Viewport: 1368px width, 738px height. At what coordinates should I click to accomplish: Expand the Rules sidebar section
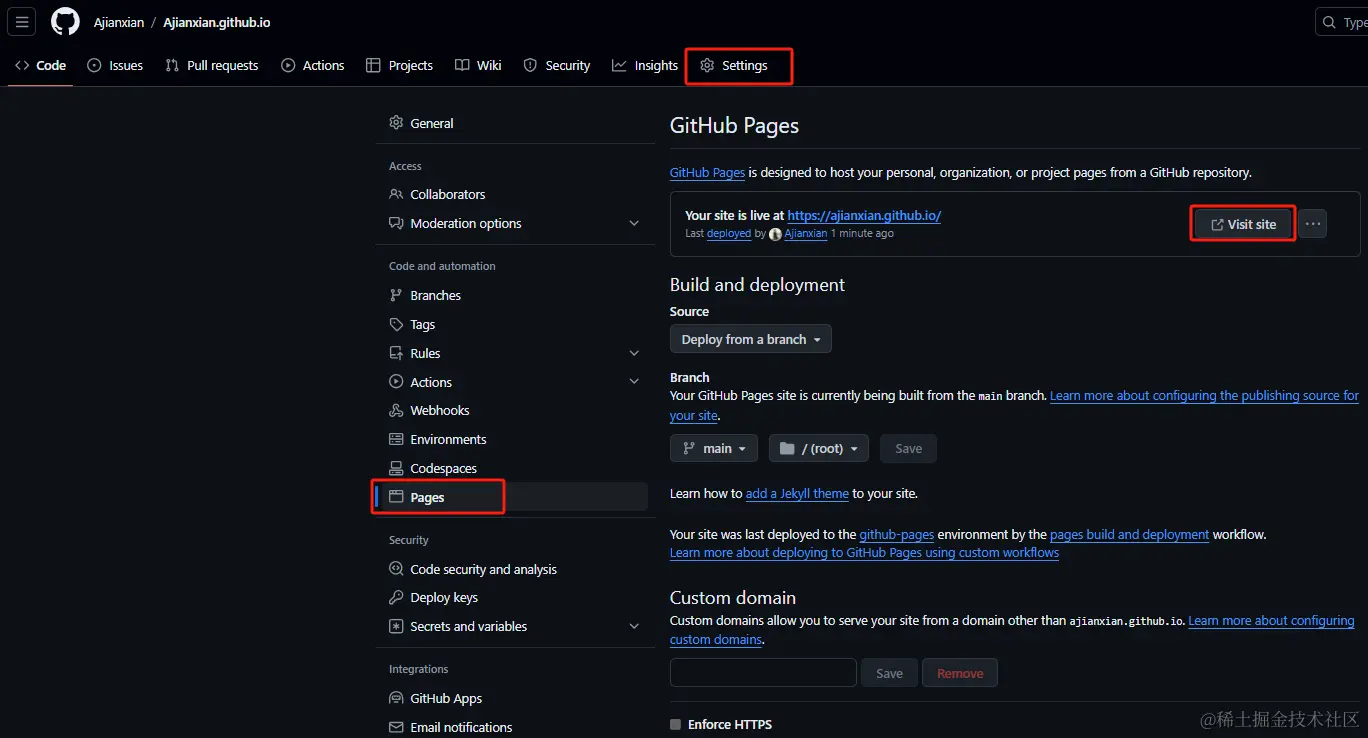coord(512,353)
